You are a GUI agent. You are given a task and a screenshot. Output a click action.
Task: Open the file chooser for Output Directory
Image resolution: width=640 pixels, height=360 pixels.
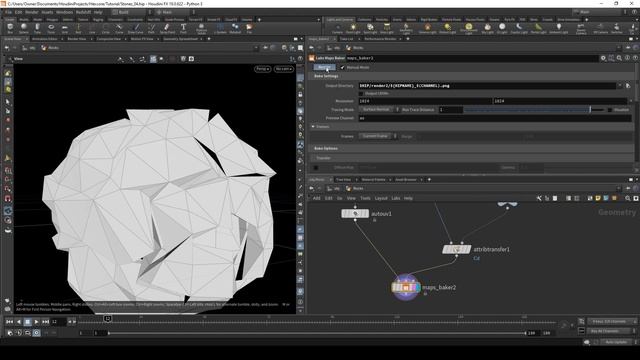pyautogui.click(x=628, y=86)
